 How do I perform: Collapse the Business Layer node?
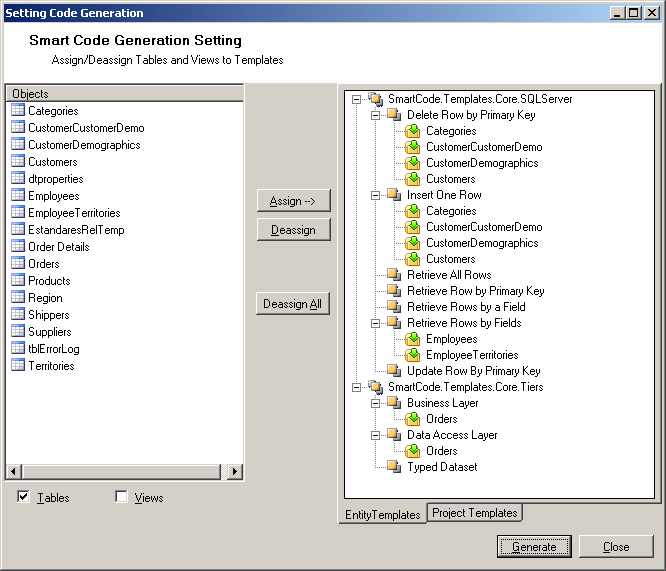[375, 403]
